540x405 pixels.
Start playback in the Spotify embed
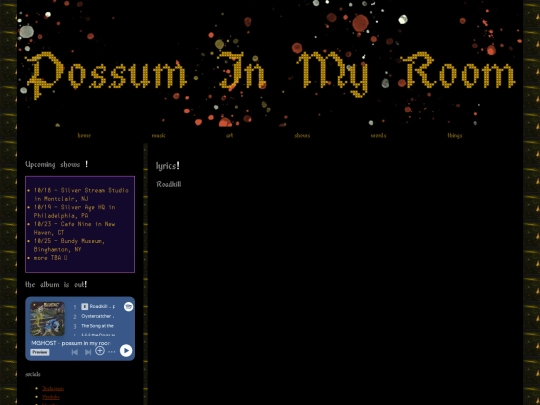pos(126,351)
